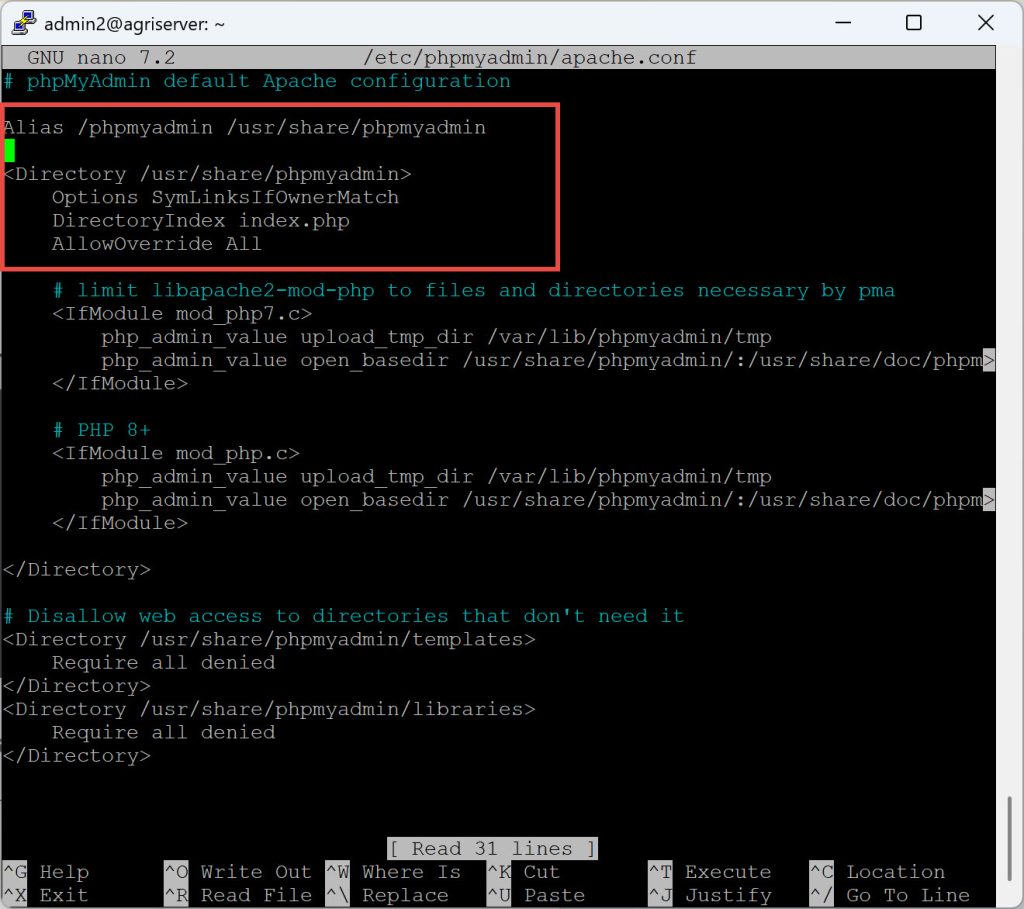Click the first '</Directory>' closing tag
This screenshot has width=1024, height=909.
[76, 570]
